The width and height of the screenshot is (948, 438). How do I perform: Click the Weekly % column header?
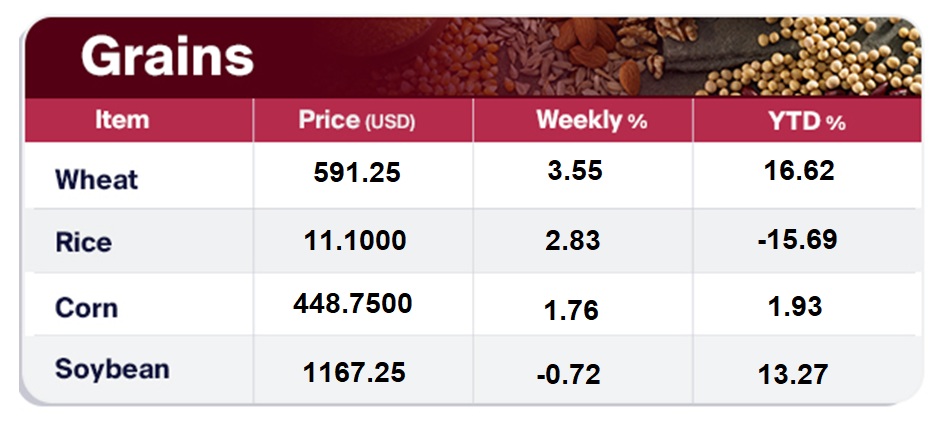(591, 121)
